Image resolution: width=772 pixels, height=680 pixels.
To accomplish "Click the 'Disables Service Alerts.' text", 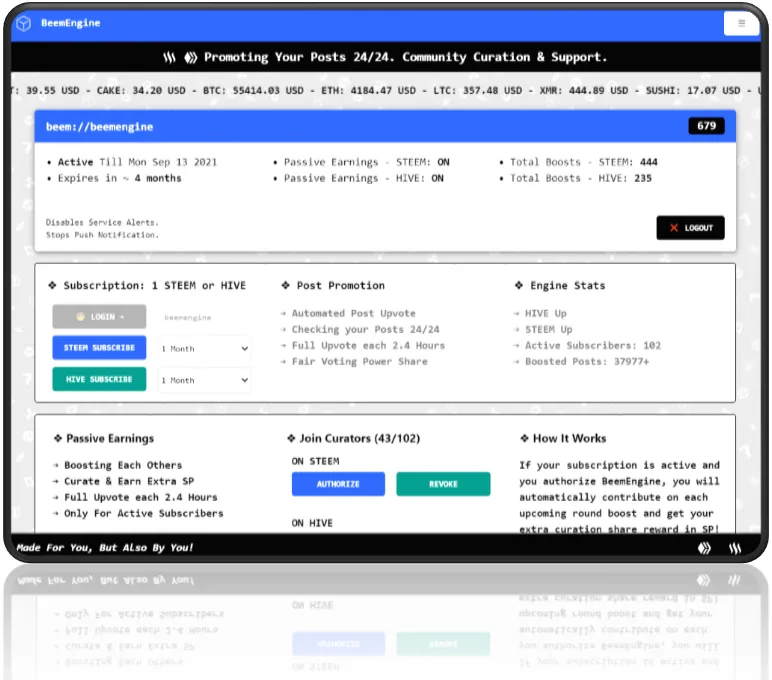I will [102, 223].
